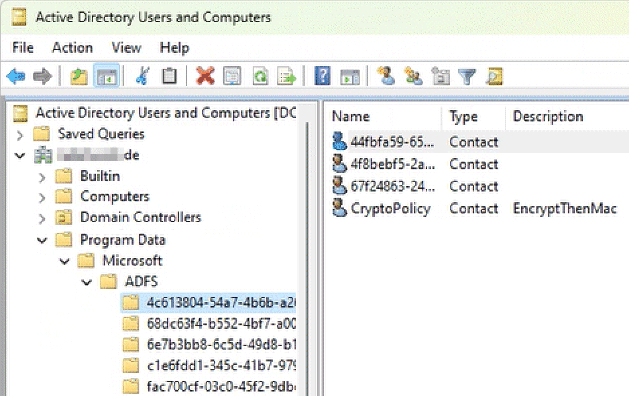
Task: Select the Microsoft tree item
Action: click(132, 260)
